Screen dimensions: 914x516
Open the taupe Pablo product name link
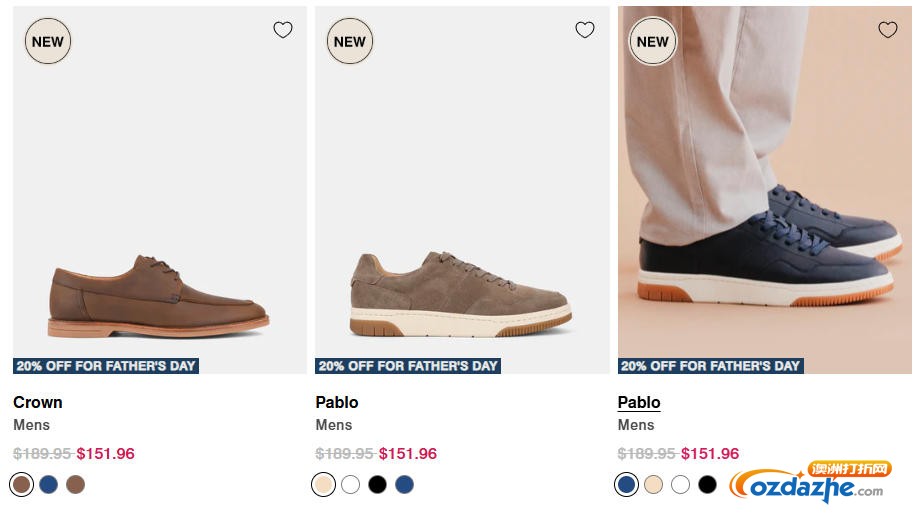tap(337, 402)
